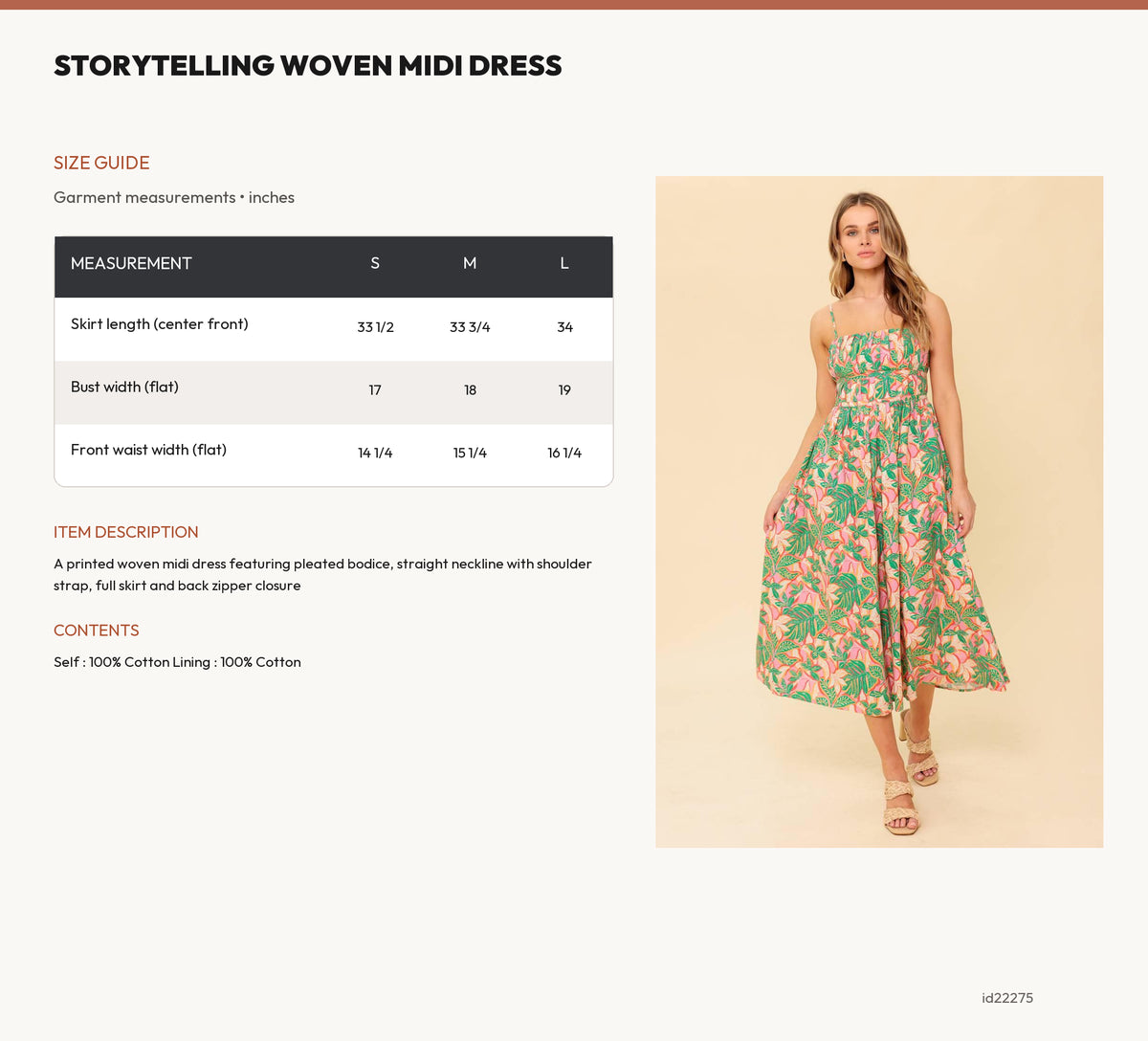Click the printed woven midi dress description text

322,574
